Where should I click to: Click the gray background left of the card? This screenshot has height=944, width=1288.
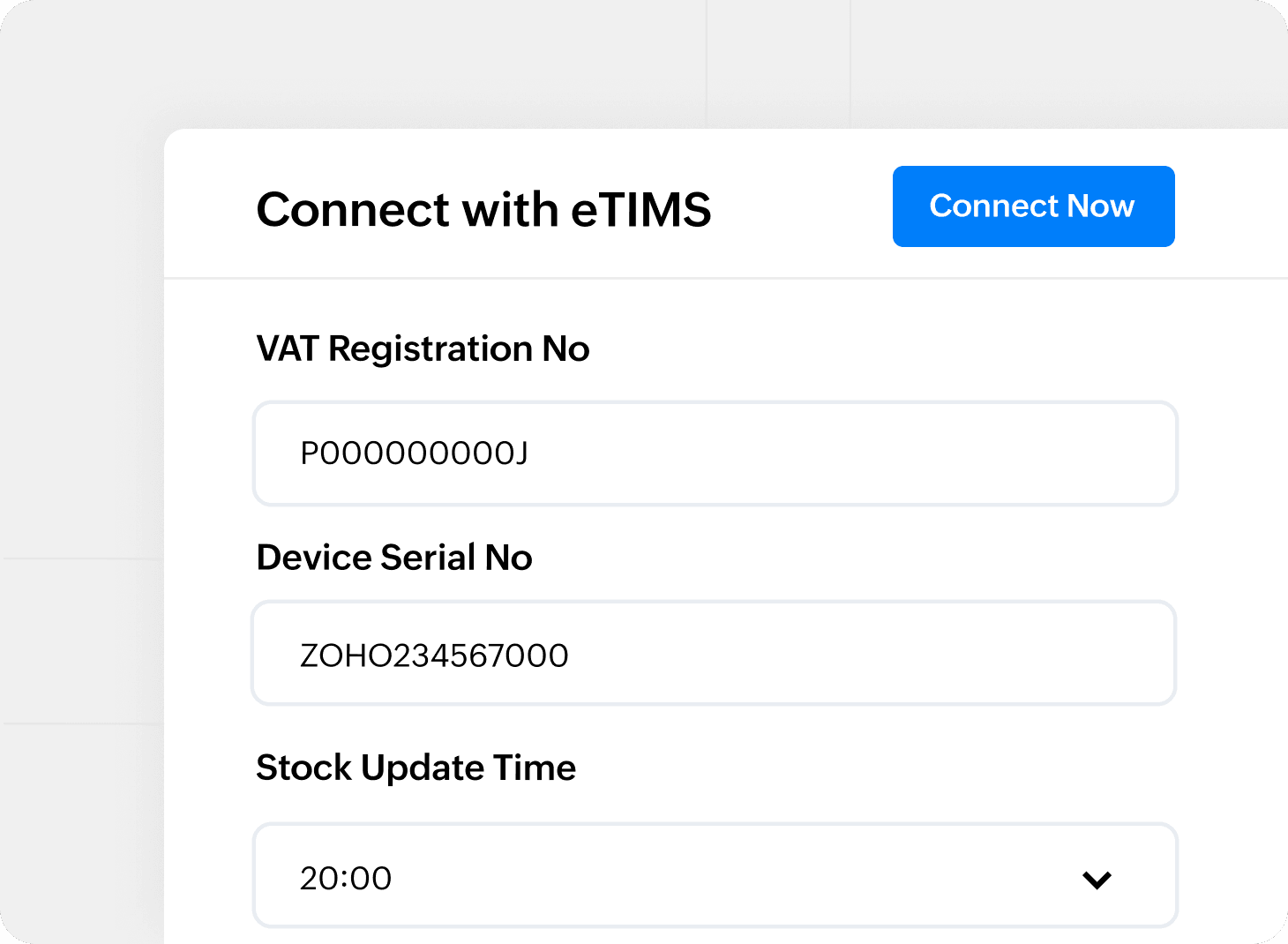(79, 441)
